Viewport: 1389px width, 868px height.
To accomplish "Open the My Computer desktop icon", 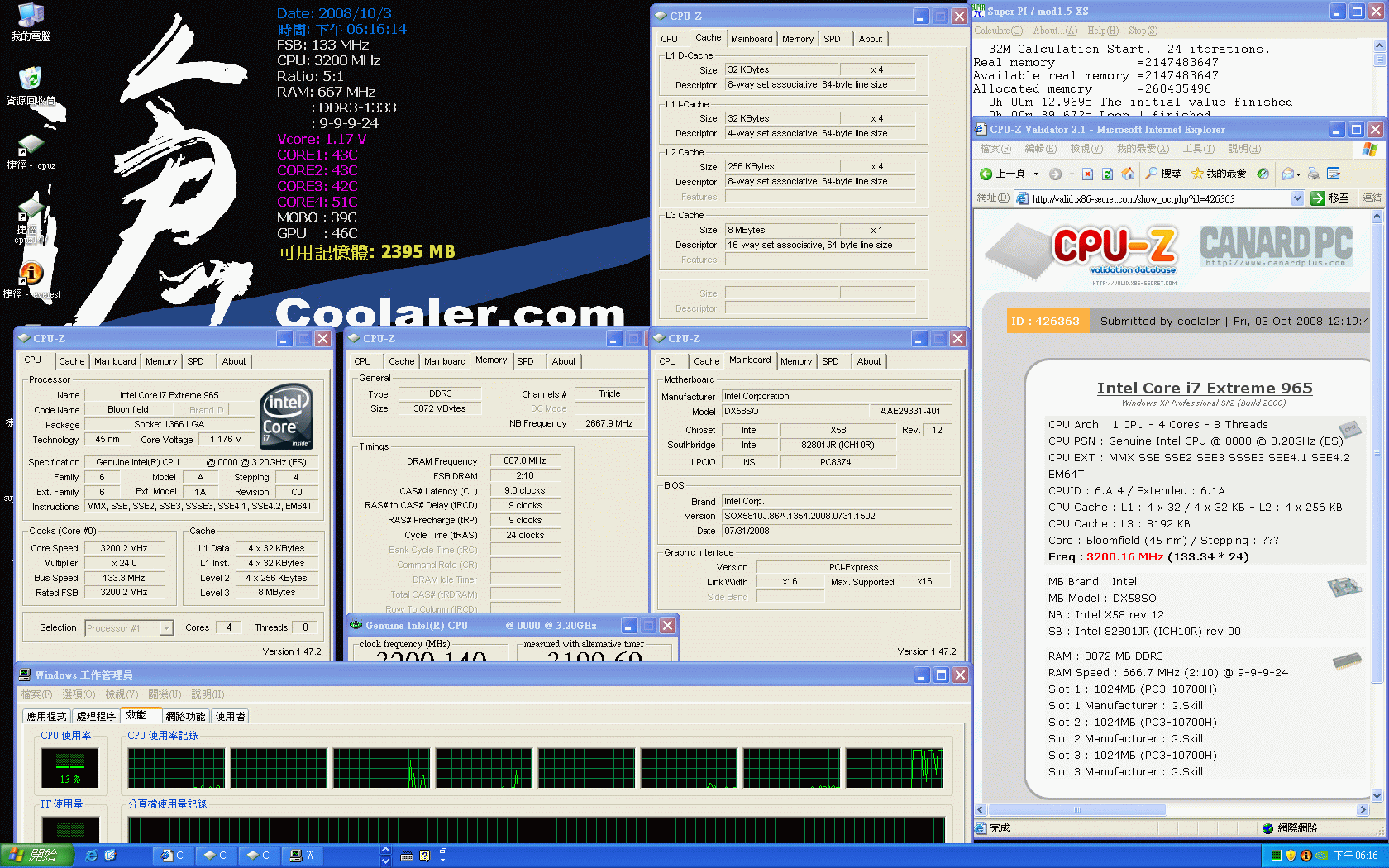I will coord(31,21).
